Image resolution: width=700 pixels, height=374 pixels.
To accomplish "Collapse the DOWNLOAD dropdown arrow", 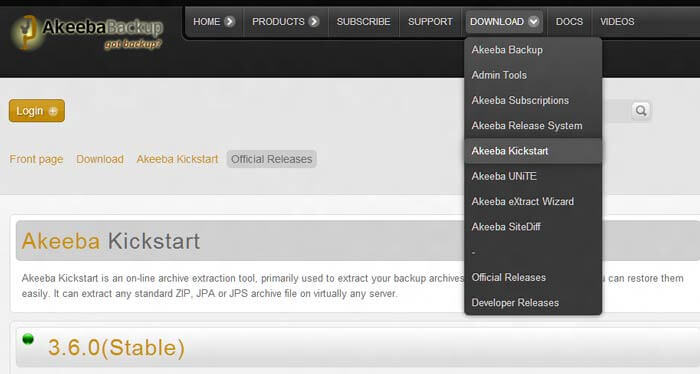I will coord(533,21).
